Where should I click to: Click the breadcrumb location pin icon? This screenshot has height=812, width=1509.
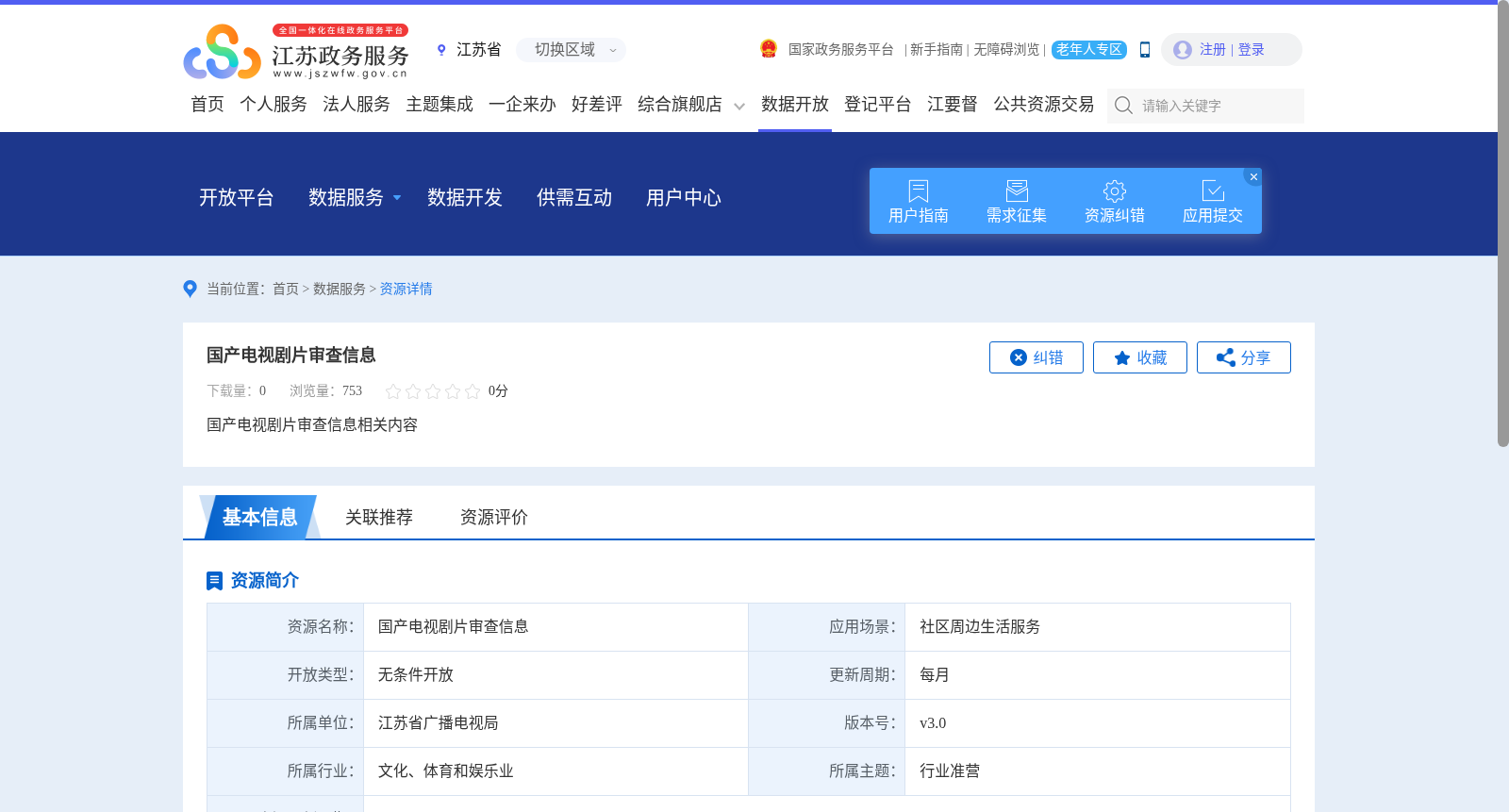tap(190, 289)
